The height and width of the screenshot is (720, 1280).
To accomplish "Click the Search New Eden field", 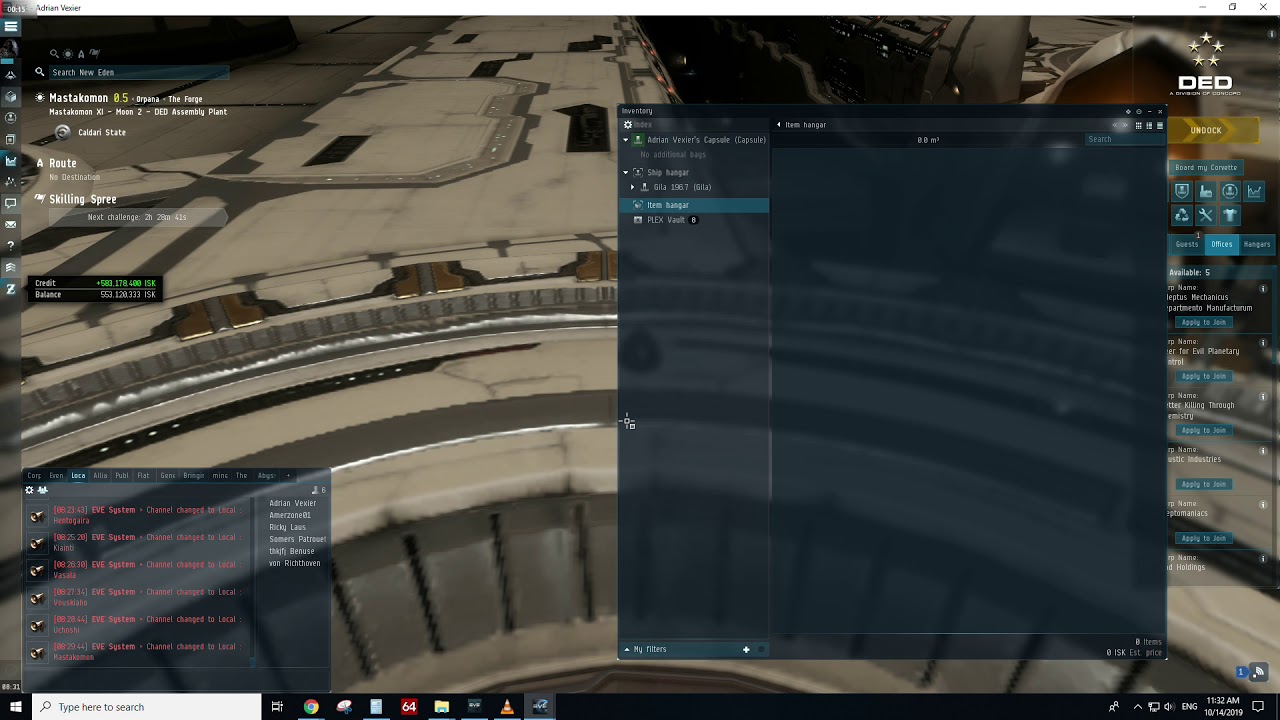I will tap(138, 72).
